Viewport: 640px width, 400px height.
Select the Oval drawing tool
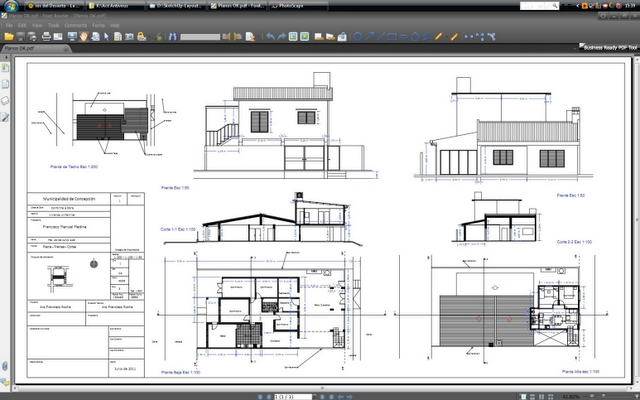point(358,37)
